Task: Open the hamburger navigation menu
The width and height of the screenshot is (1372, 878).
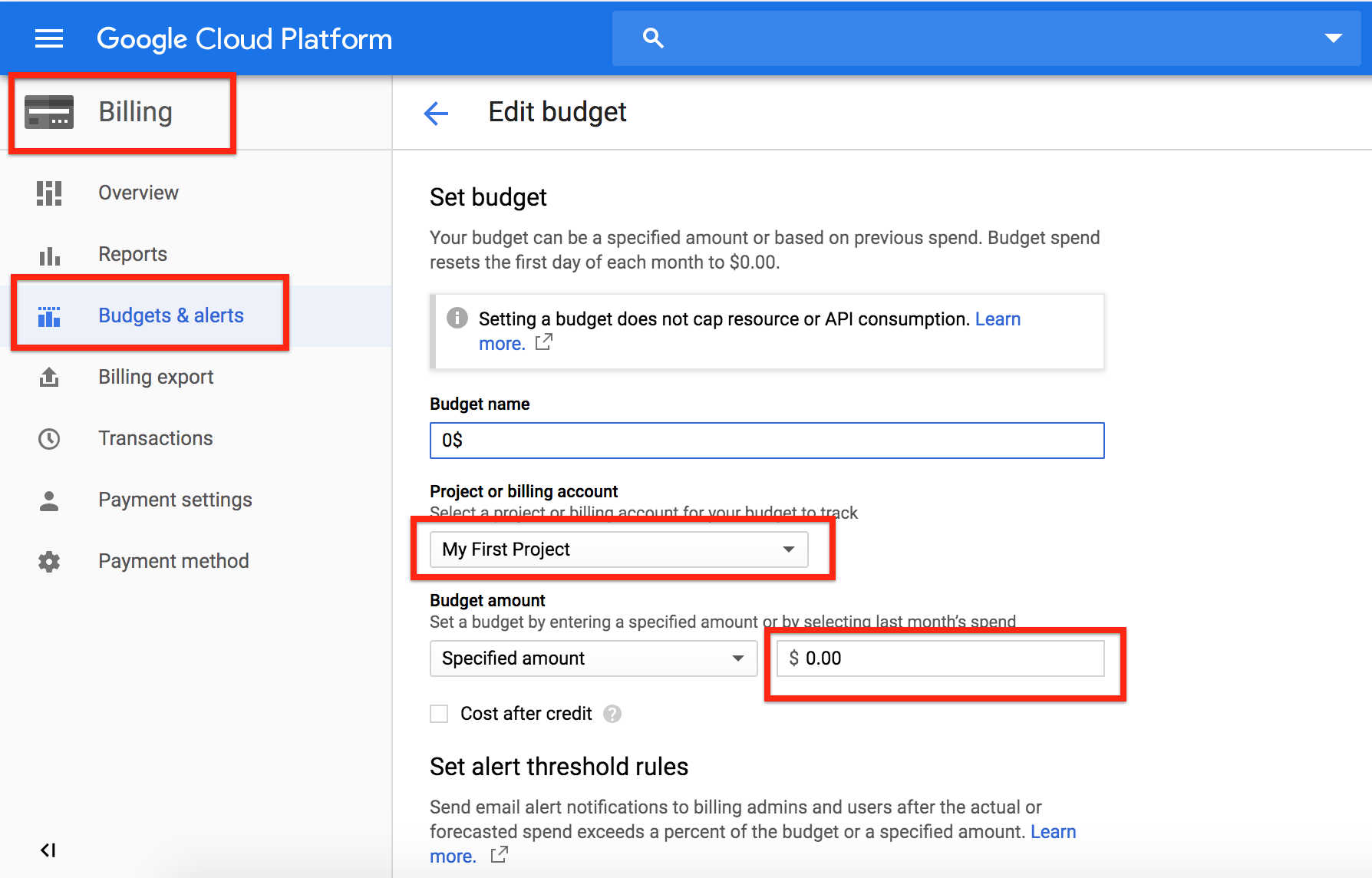Action: click(x=49, y=38)
